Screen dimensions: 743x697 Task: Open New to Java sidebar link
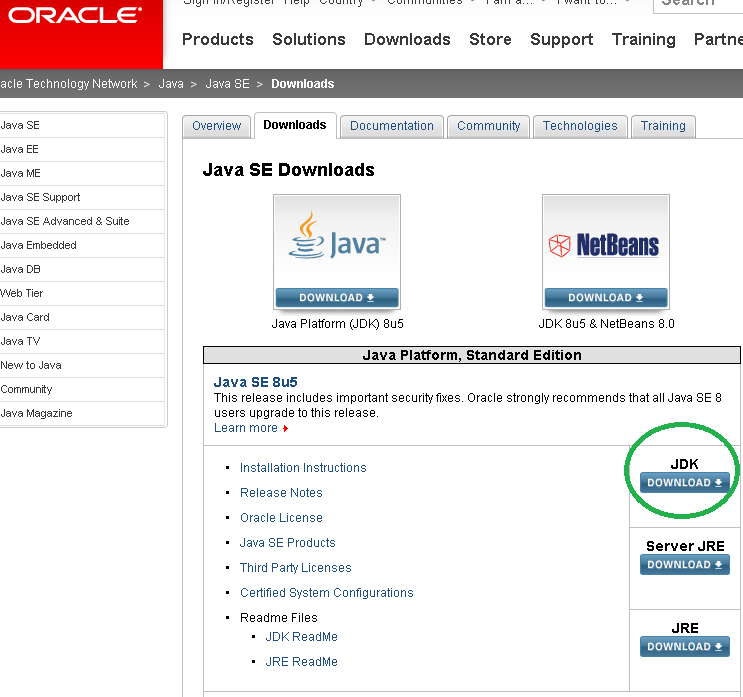point(82,365)
